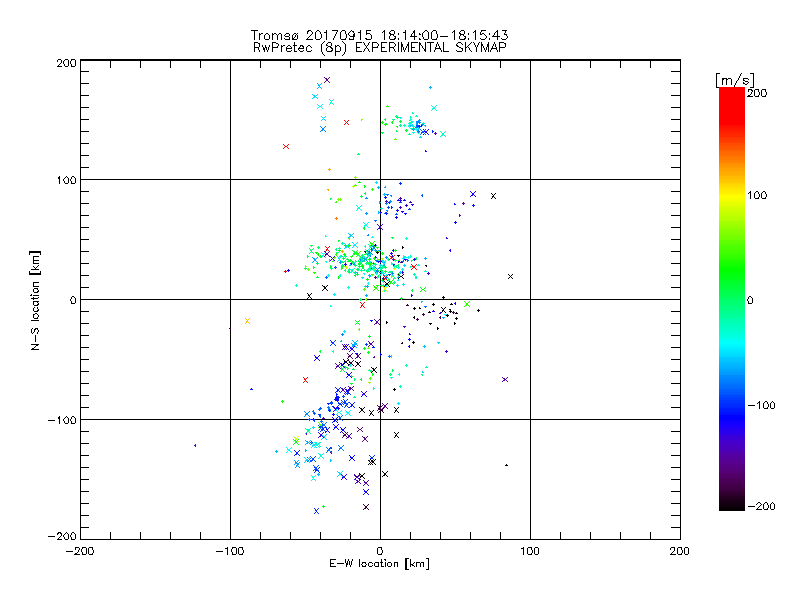Click the black bottom end of the colorbar
The width and height of the screenshot is (800, 600).
732,503
